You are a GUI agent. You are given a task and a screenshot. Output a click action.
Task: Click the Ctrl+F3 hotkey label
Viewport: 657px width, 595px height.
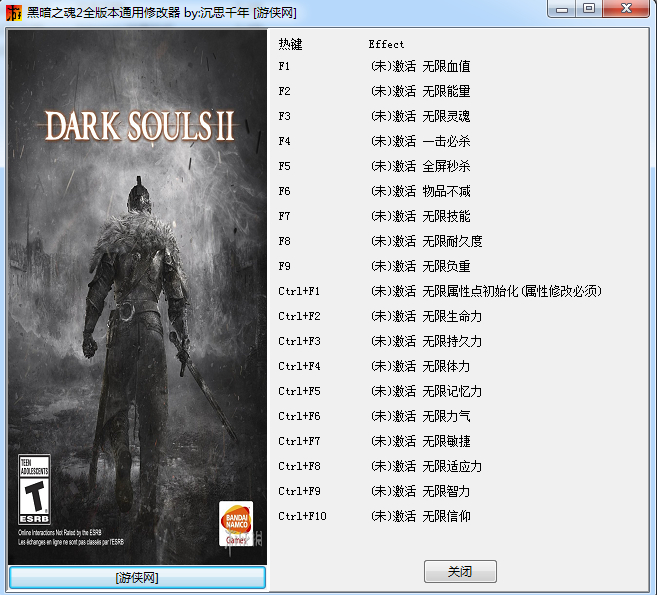click(x=299, y=341)
